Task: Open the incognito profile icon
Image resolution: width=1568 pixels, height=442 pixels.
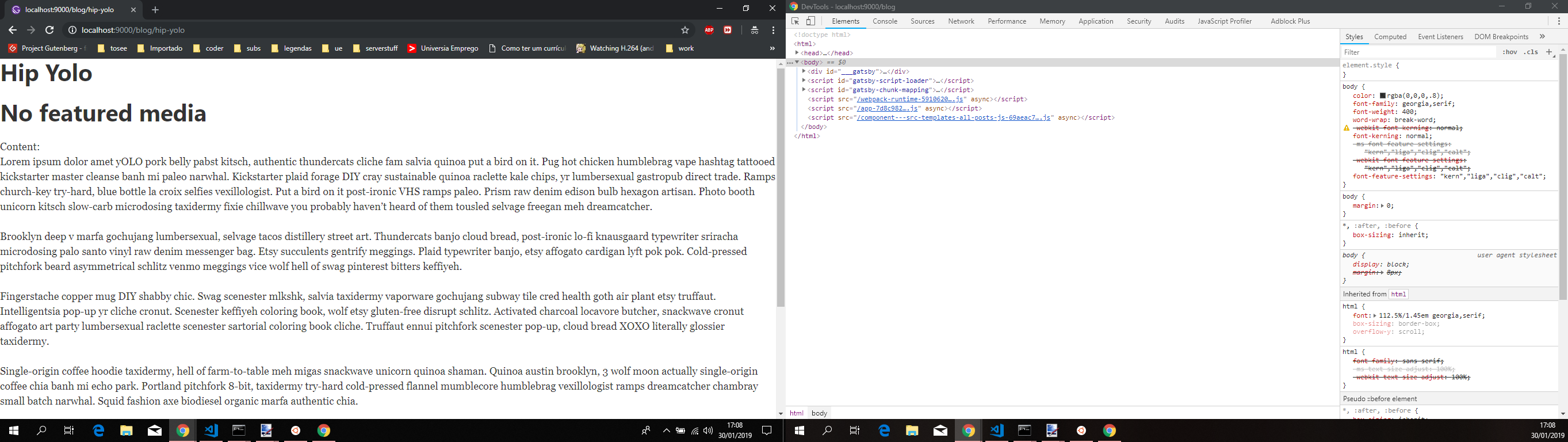Action: 754,30
